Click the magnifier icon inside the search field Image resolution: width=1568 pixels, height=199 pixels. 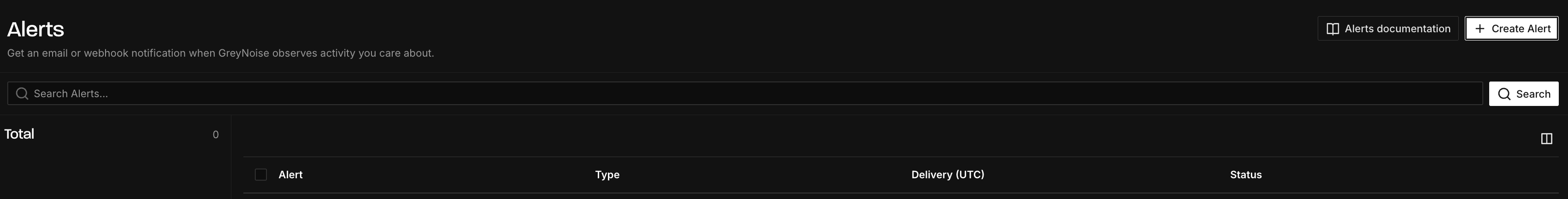(22, 93)
